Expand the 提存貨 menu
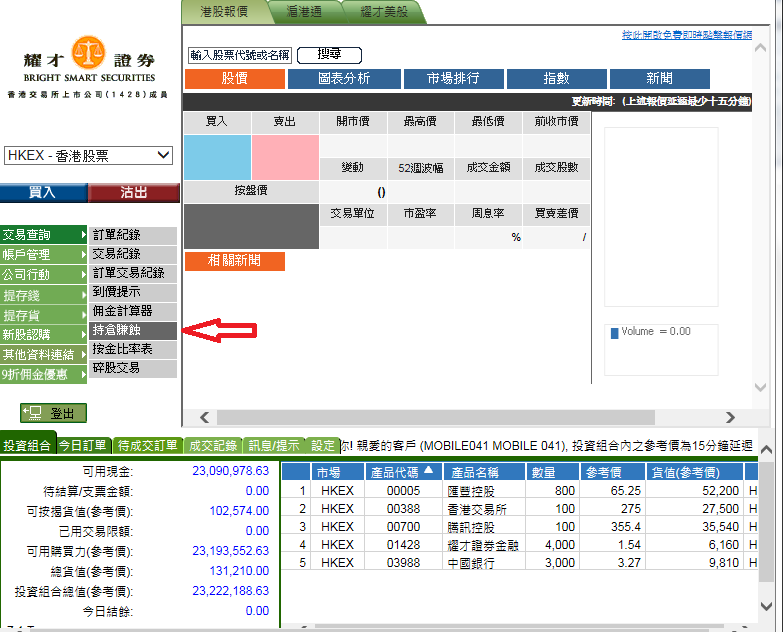Viewport: 783px width, 632px height. (x=43, y=315)
